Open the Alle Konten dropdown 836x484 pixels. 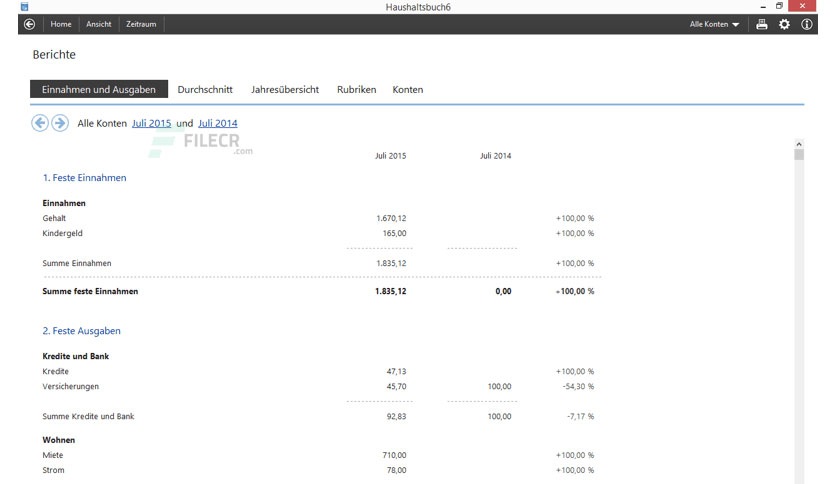[x=714, y=24]
